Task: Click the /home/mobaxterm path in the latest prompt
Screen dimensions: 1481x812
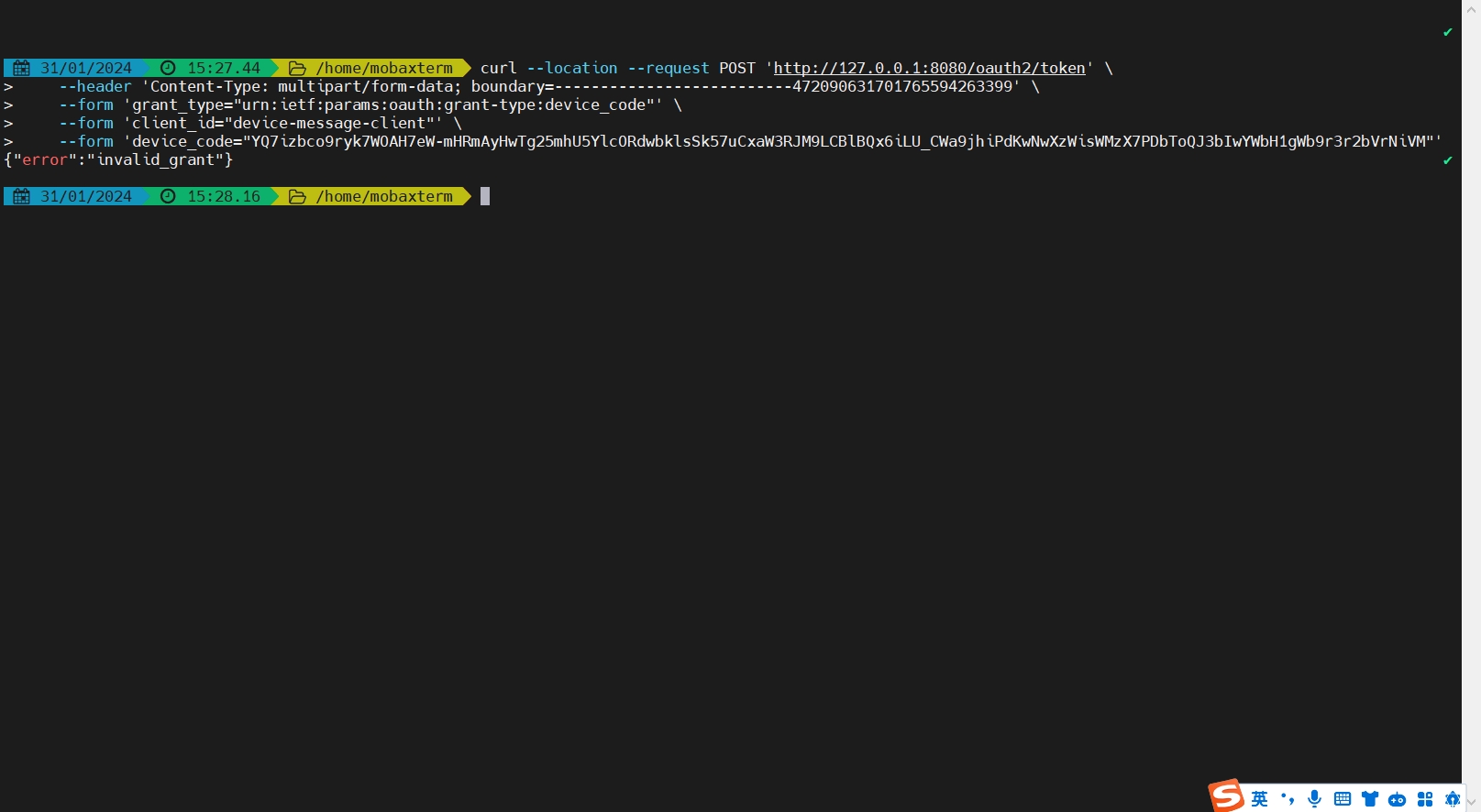Action: [x=384, y=196]
